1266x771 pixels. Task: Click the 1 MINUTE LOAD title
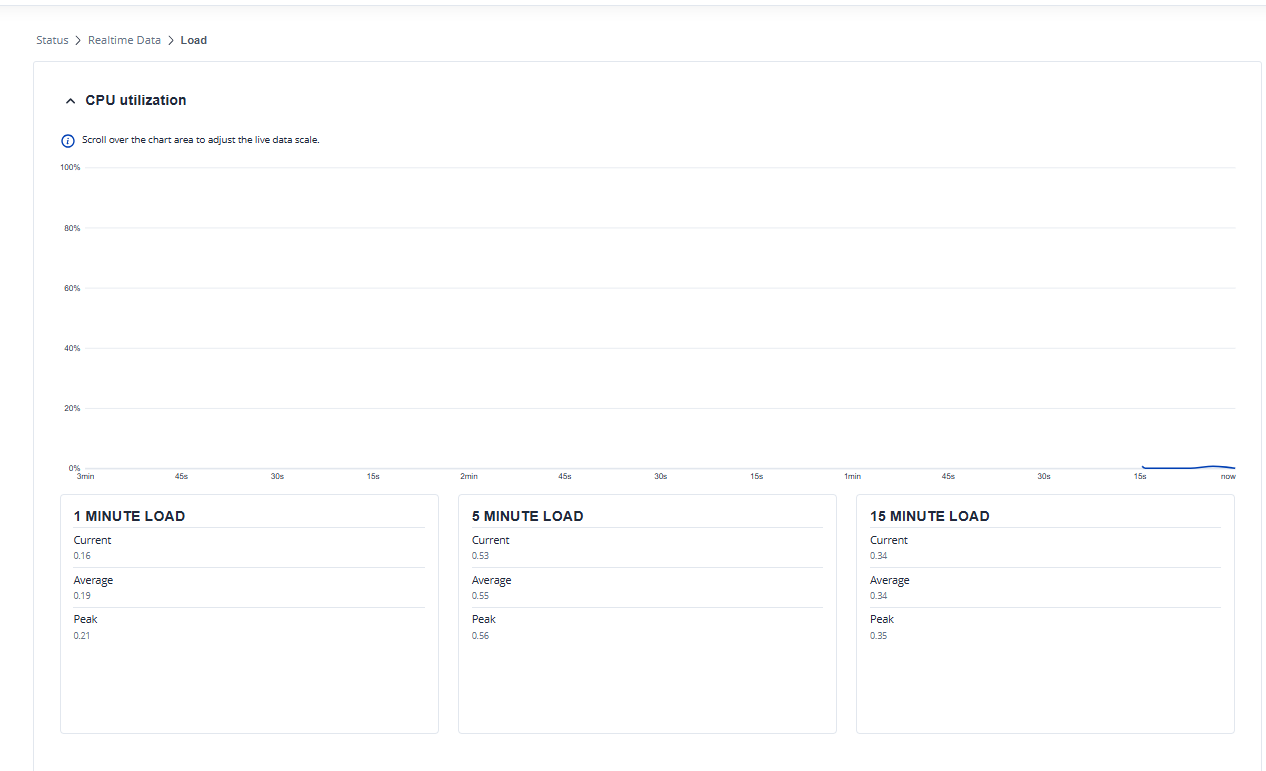(129, 516)
